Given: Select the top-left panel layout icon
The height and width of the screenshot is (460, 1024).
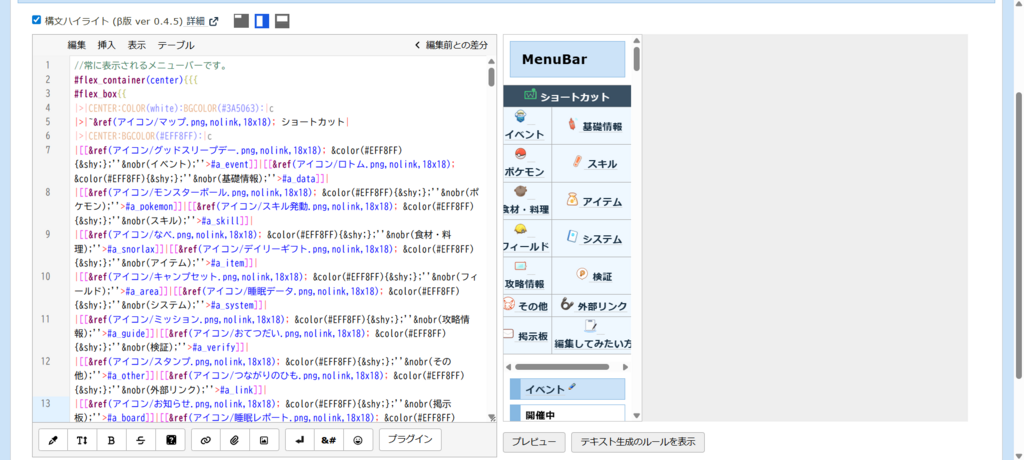Looking at the screenshot, I should coord(241,20).
